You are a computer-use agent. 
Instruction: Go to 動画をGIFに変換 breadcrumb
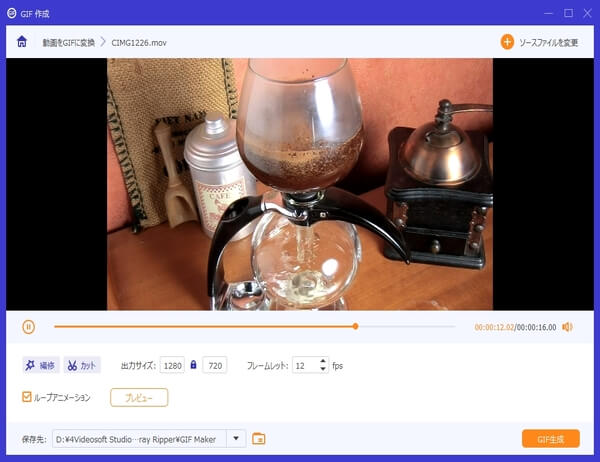tap(68, 42)
